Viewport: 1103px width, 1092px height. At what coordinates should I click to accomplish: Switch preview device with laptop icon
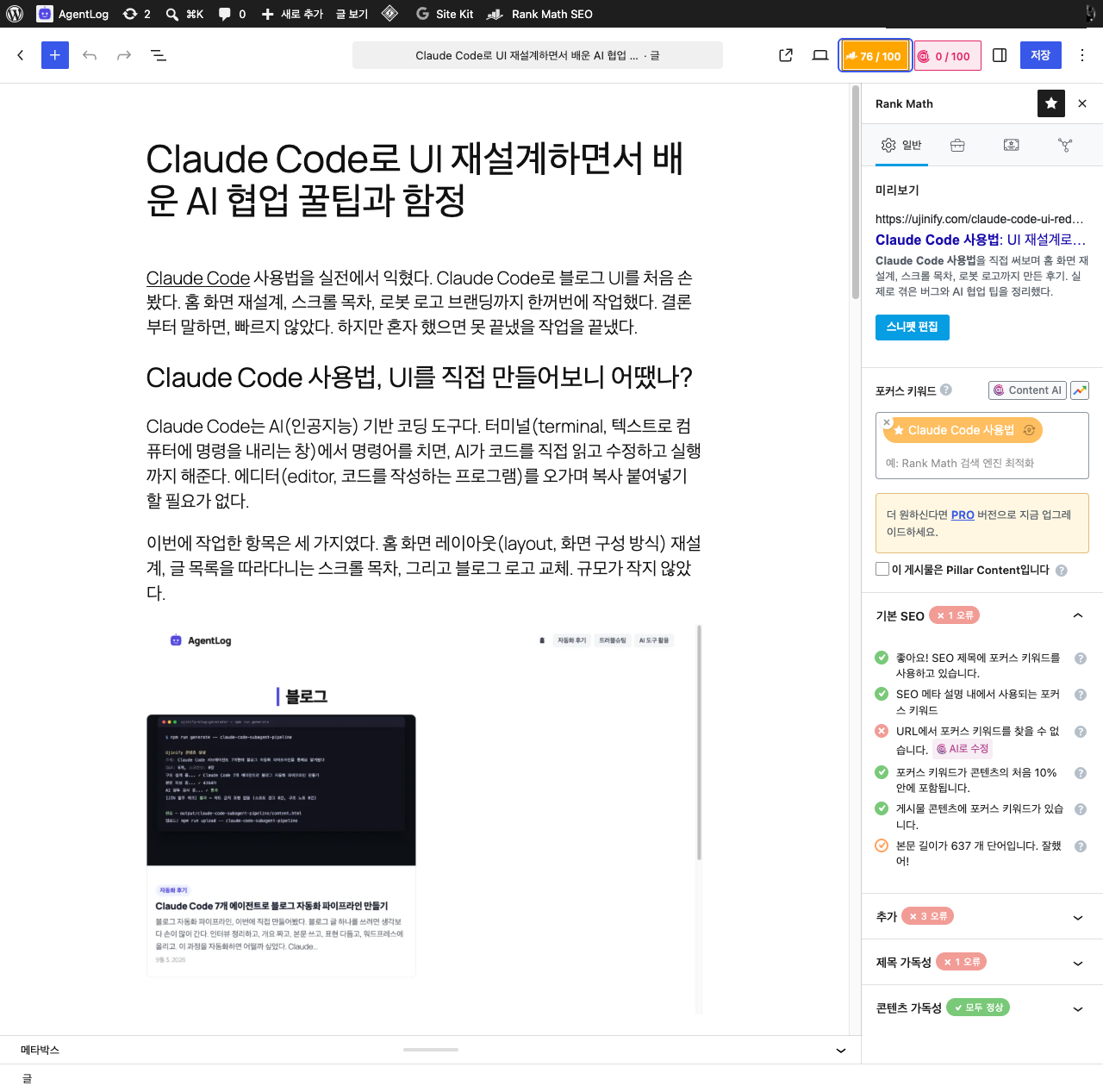[x=820, y=55]
